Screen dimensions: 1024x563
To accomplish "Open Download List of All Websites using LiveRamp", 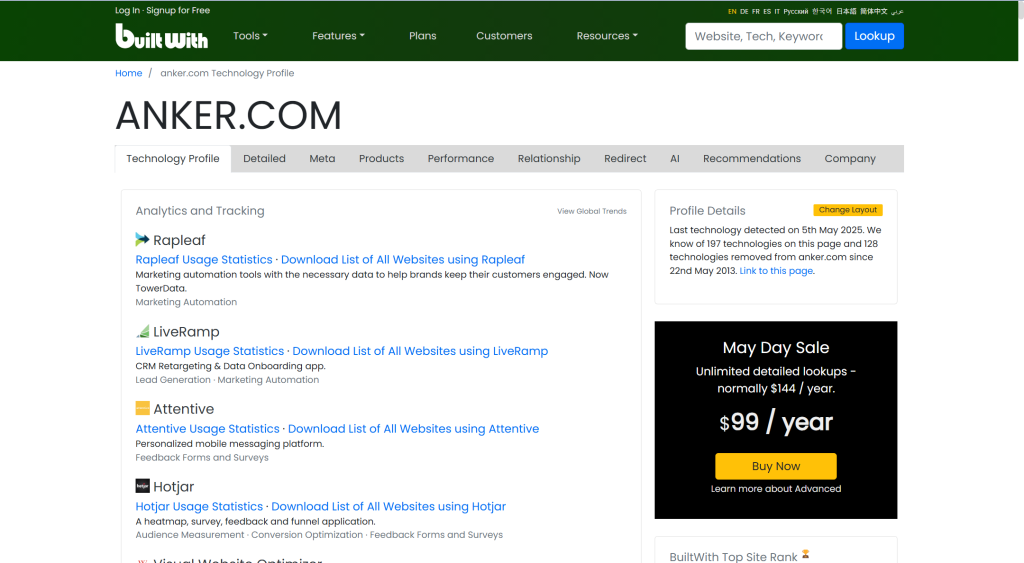I will (420, 351).
